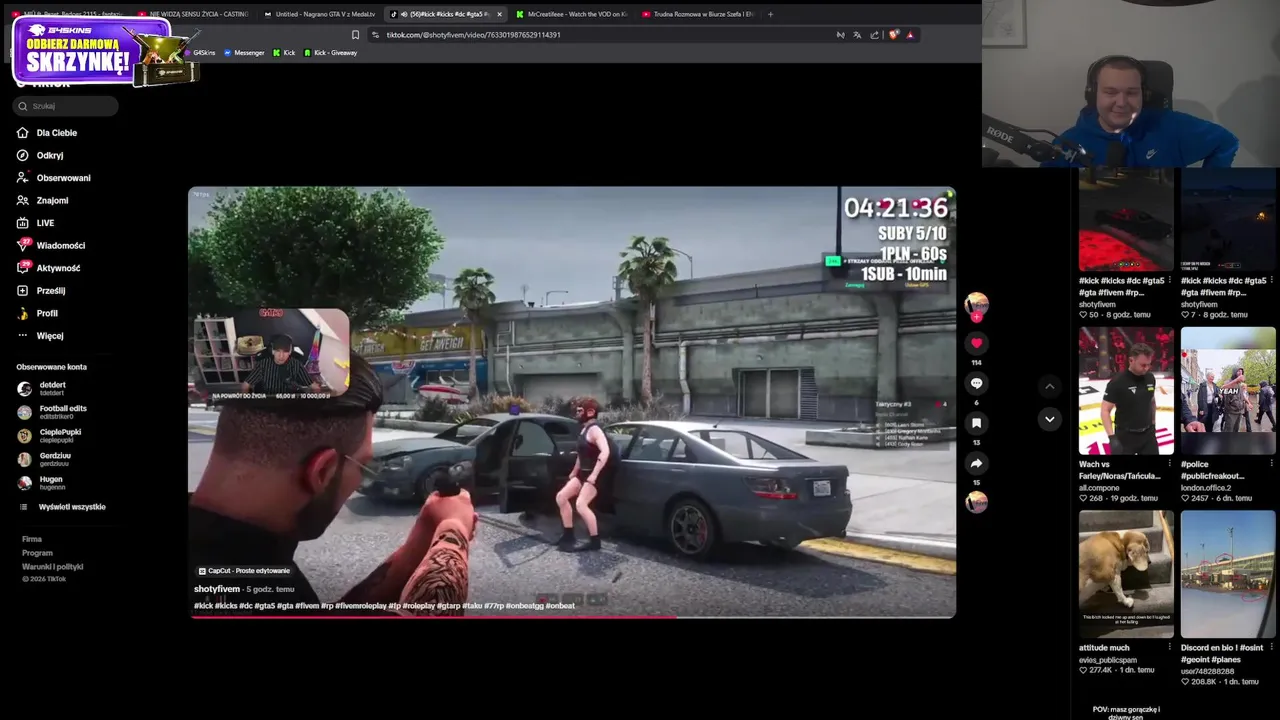
Task: Open the Discord en bio #osint video thumbnail
Action: coord(1228,574)
